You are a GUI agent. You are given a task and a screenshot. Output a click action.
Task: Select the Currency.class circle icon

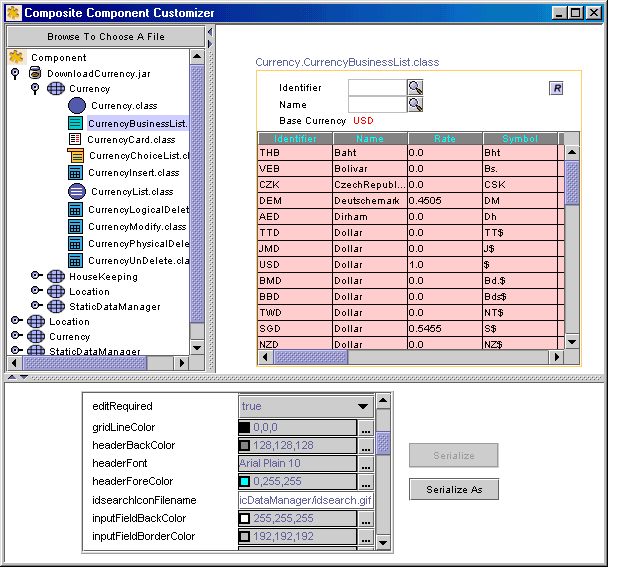click(77, 105)
